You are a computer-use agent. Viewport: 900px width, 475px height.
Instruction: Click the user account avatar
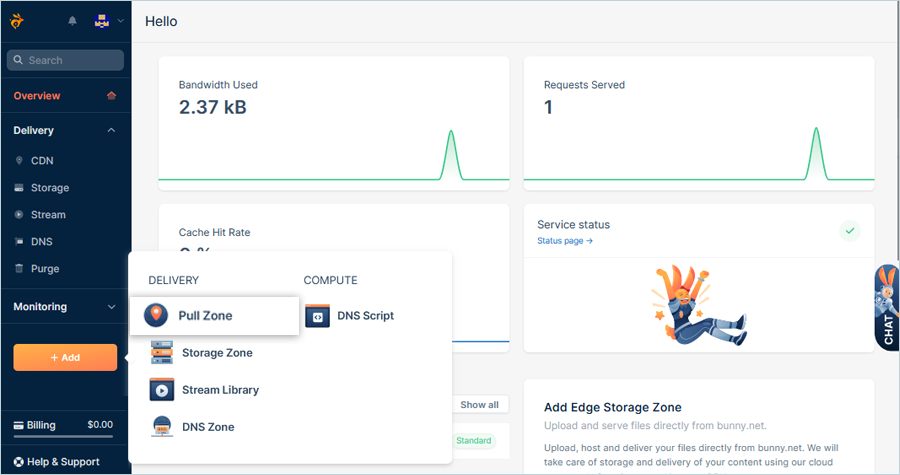(x=102, y=21)
